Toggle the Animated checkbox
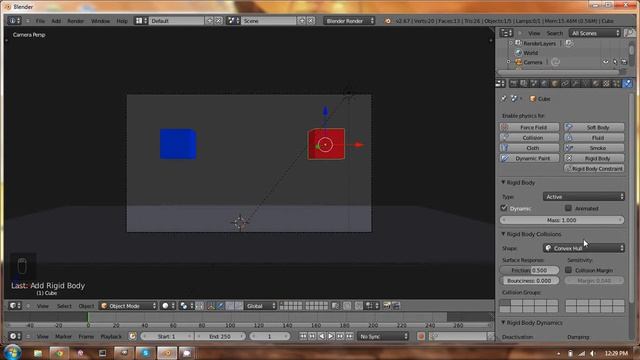The width and height of the screenshot is (640, 360). click(x=568, y=208)
